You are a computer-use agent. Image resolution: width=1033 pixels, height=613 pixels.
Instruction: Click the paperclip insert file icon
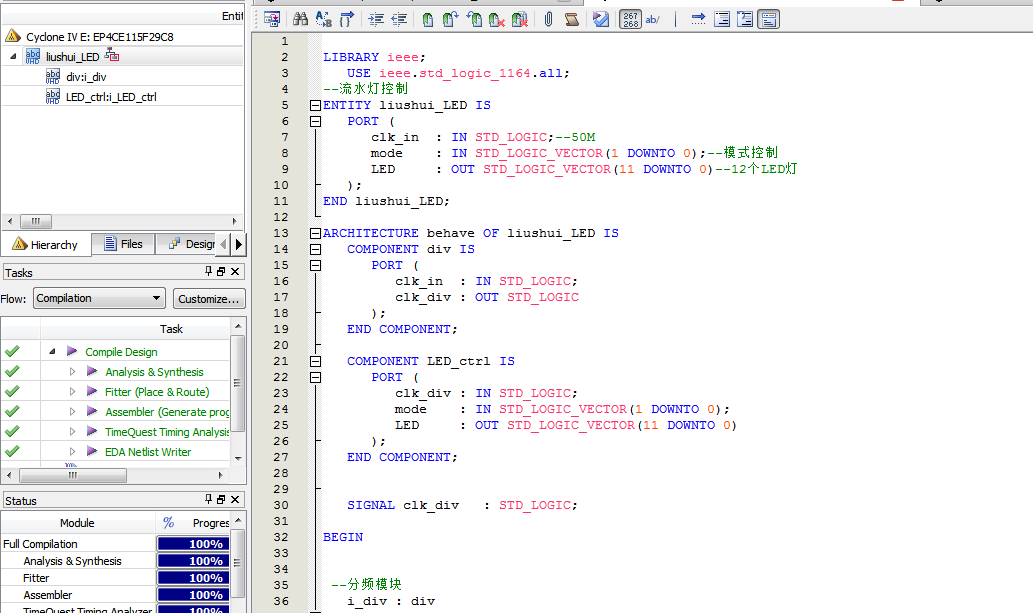tap(548, 19)
